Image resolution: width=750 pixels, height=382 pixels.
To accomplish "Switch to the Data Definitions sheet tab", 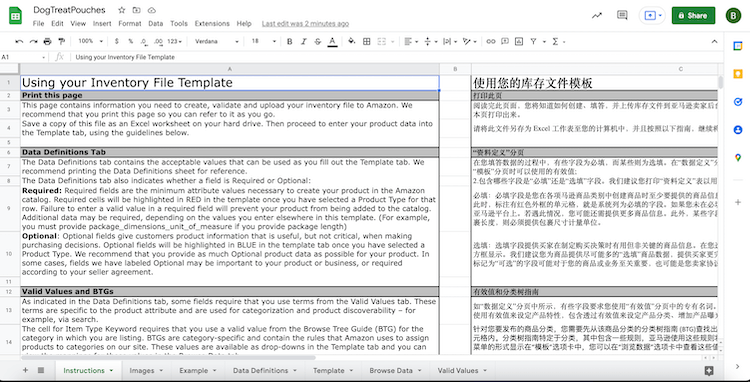I will (x=264, y=371).
